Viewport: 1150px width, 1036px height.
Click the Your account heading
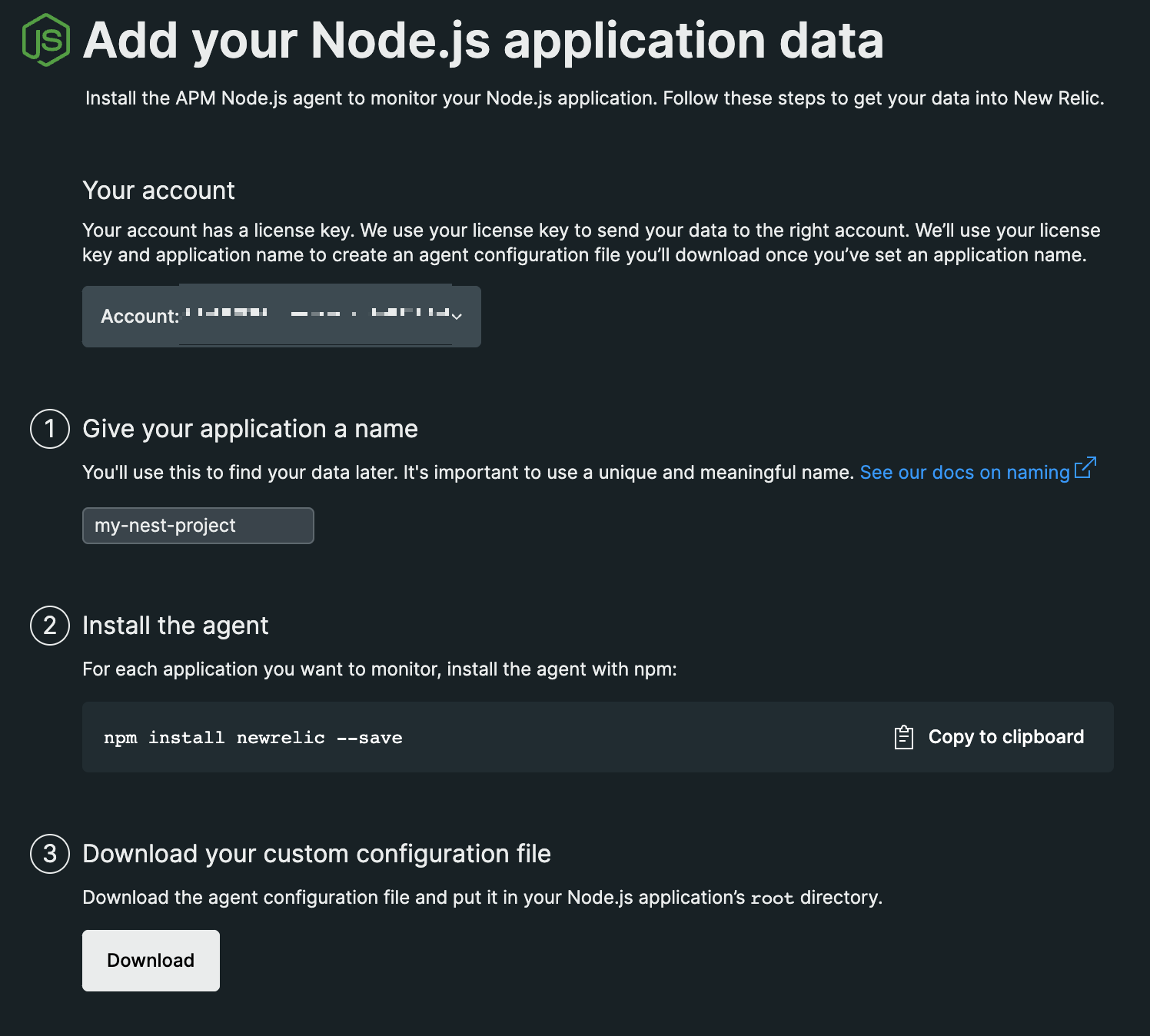point(158,191)
